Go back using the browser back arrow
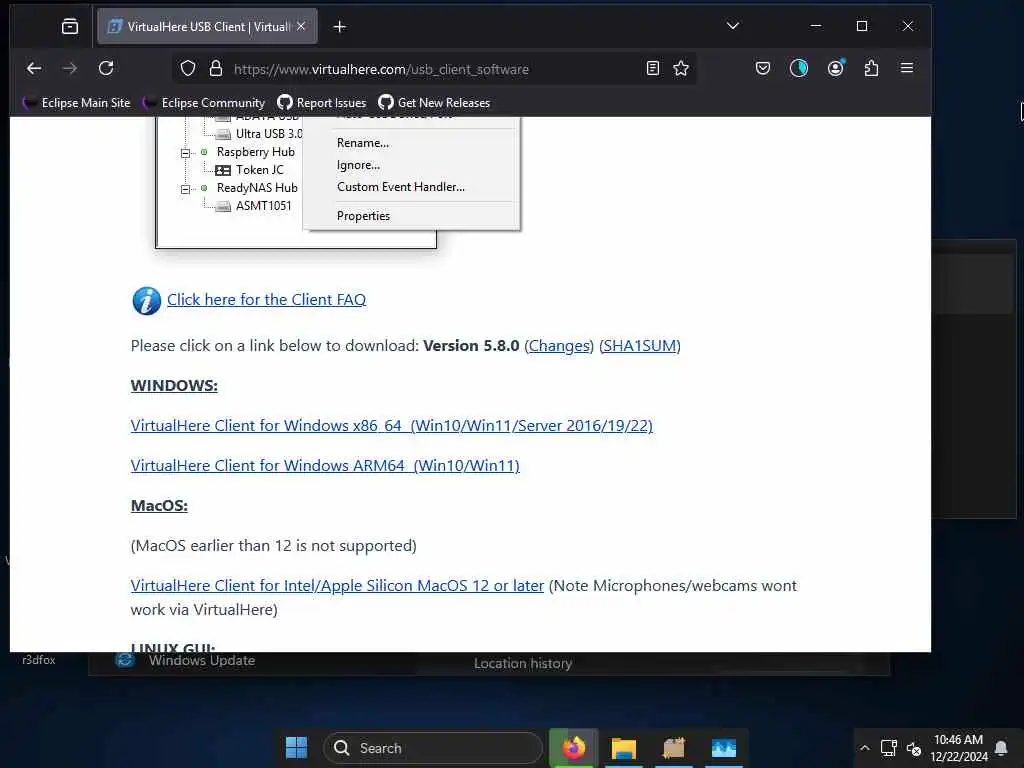 click(x=34, y=68)
